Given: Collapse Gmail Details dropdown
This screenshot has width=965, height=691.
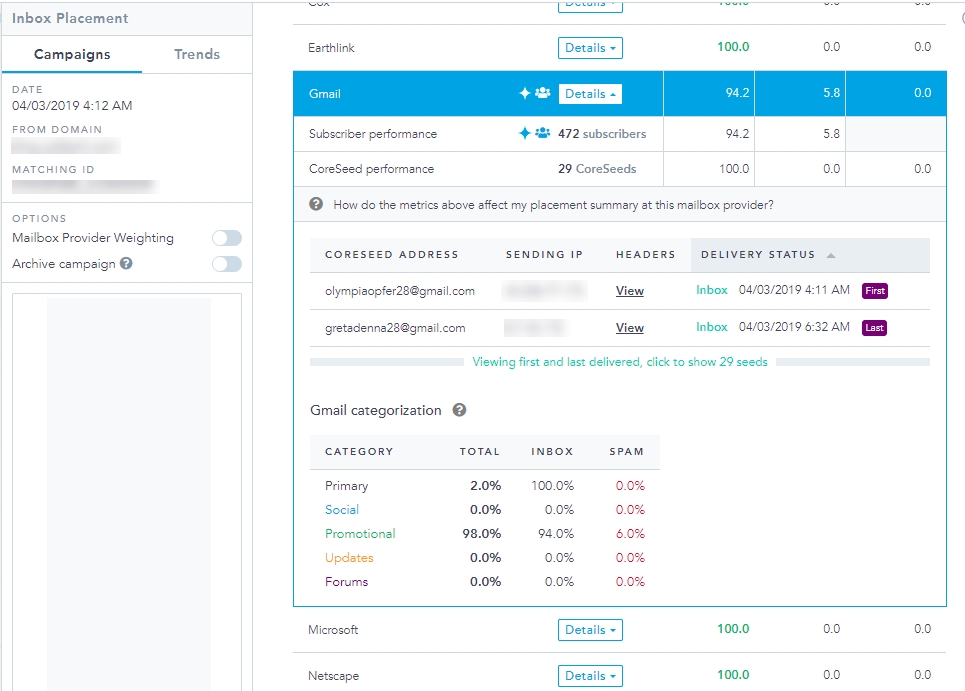Looking at the screenshot, I should tap(590, 93).
